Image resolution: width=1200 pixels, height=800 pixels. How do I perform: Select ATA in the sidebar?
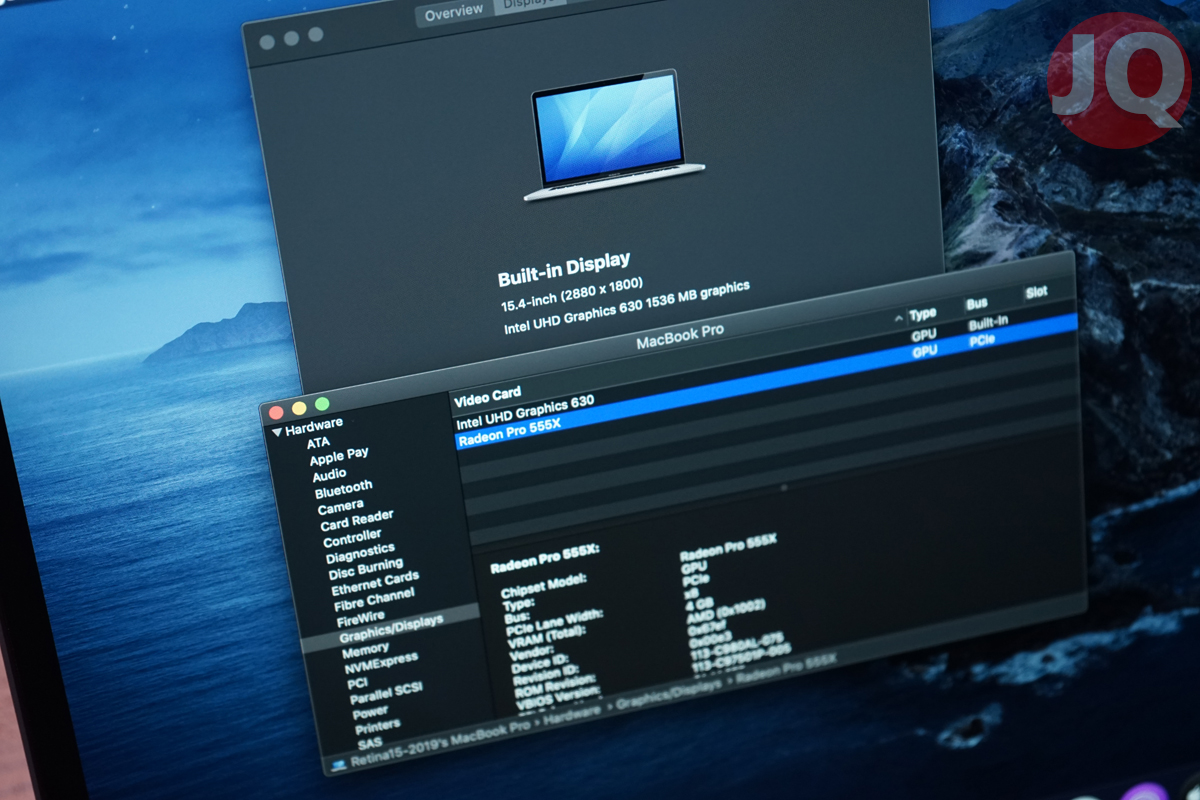(x=318, y=442)
